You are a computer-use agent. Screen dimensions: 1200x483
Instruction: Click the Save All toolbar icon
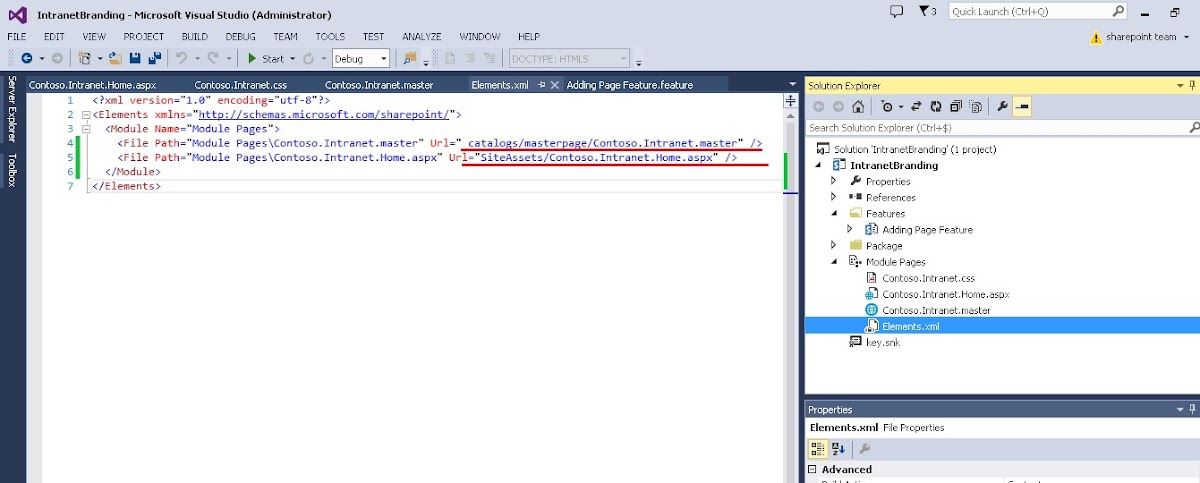pyautogui.click(x=154, y=59)
